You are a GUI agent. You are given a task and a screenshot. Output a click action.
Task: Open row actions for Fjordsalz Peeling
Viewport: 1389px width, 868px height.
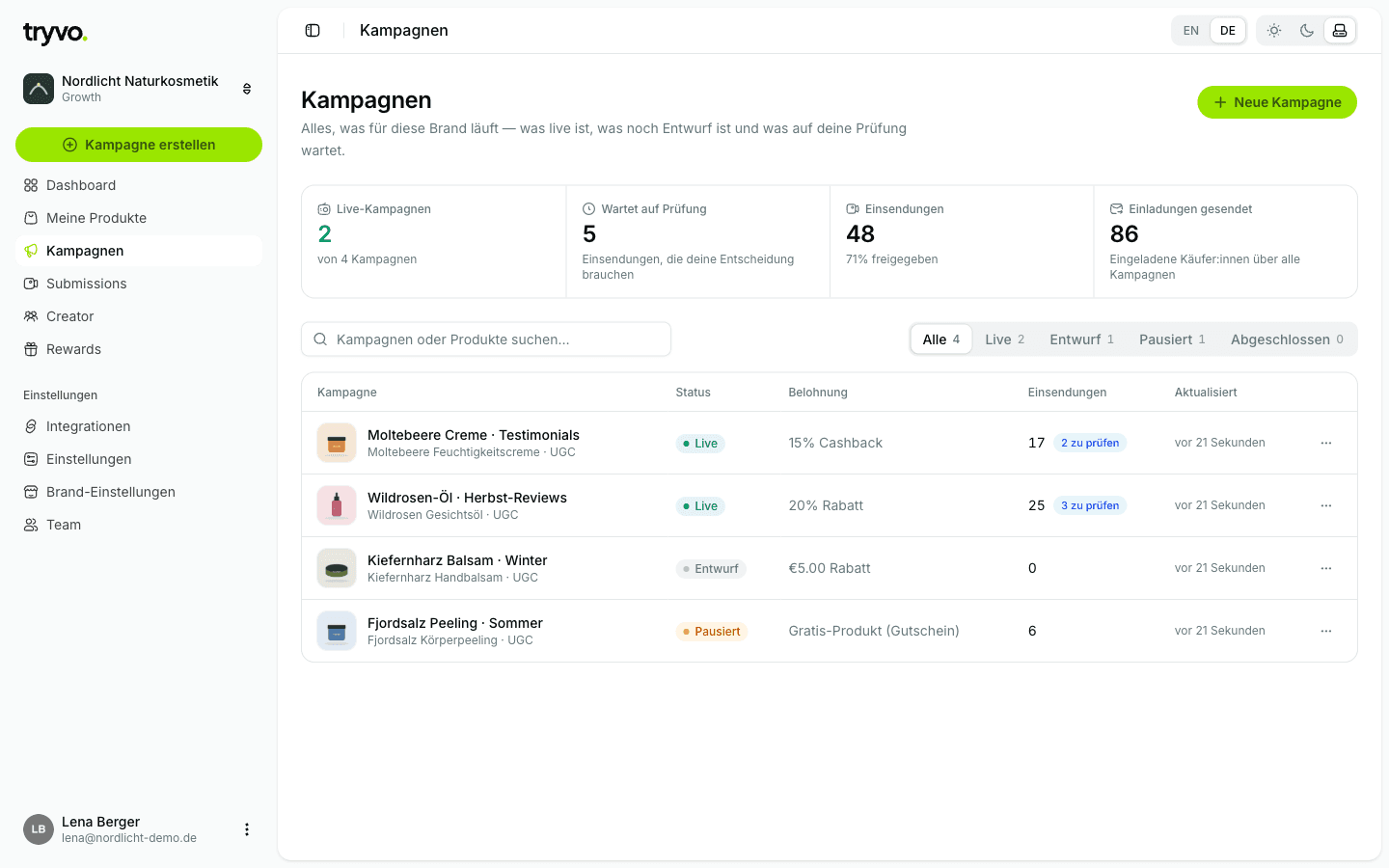(1326, 631)
